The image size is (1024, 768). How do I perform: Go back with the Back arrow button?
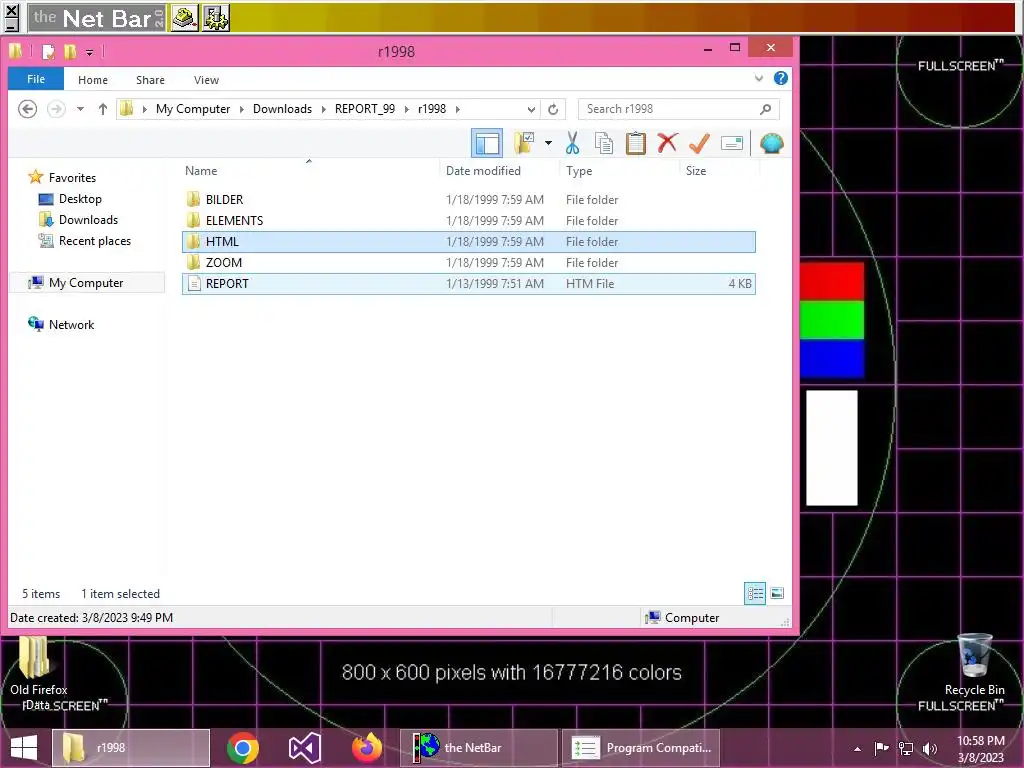point(27,108)
